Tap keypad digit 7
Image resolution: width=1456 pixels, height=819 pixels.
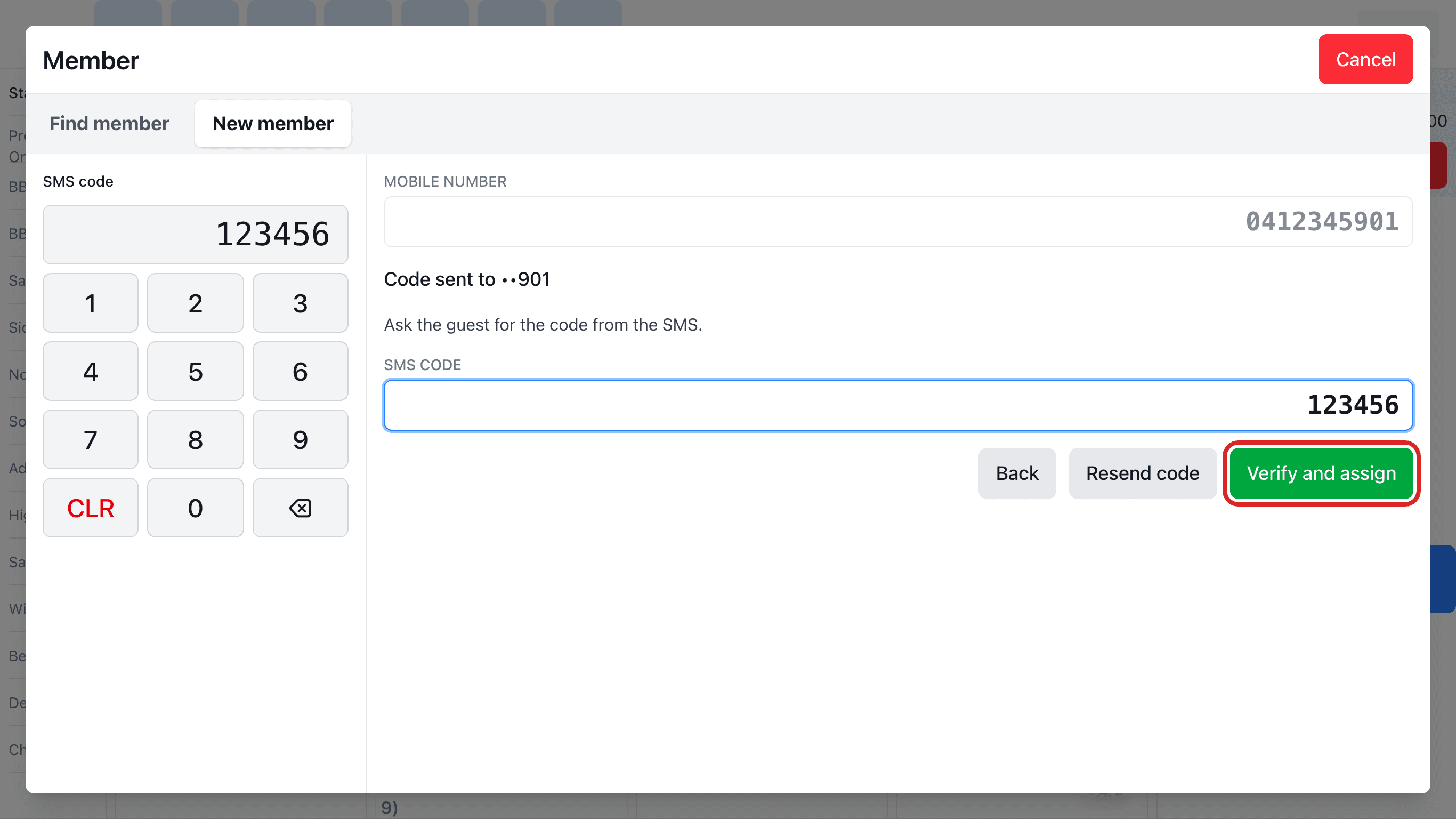pos(91,439)
